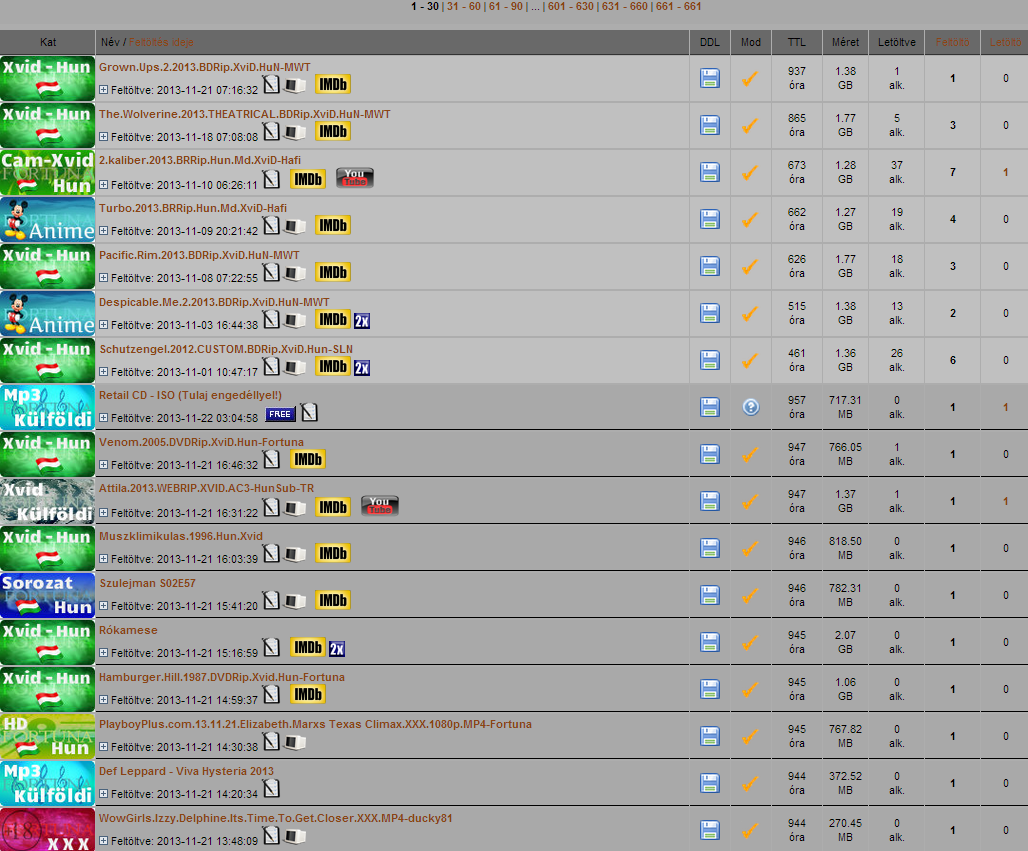Go to page 631 - 660
The height and width of the screenshot is (851, 1028).
click(x=625, y=7)
